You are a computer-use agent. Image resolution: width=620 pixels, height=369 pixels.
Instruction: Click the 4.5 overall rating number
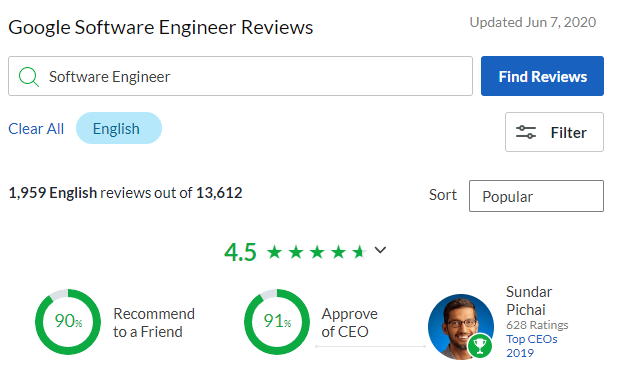240,252
